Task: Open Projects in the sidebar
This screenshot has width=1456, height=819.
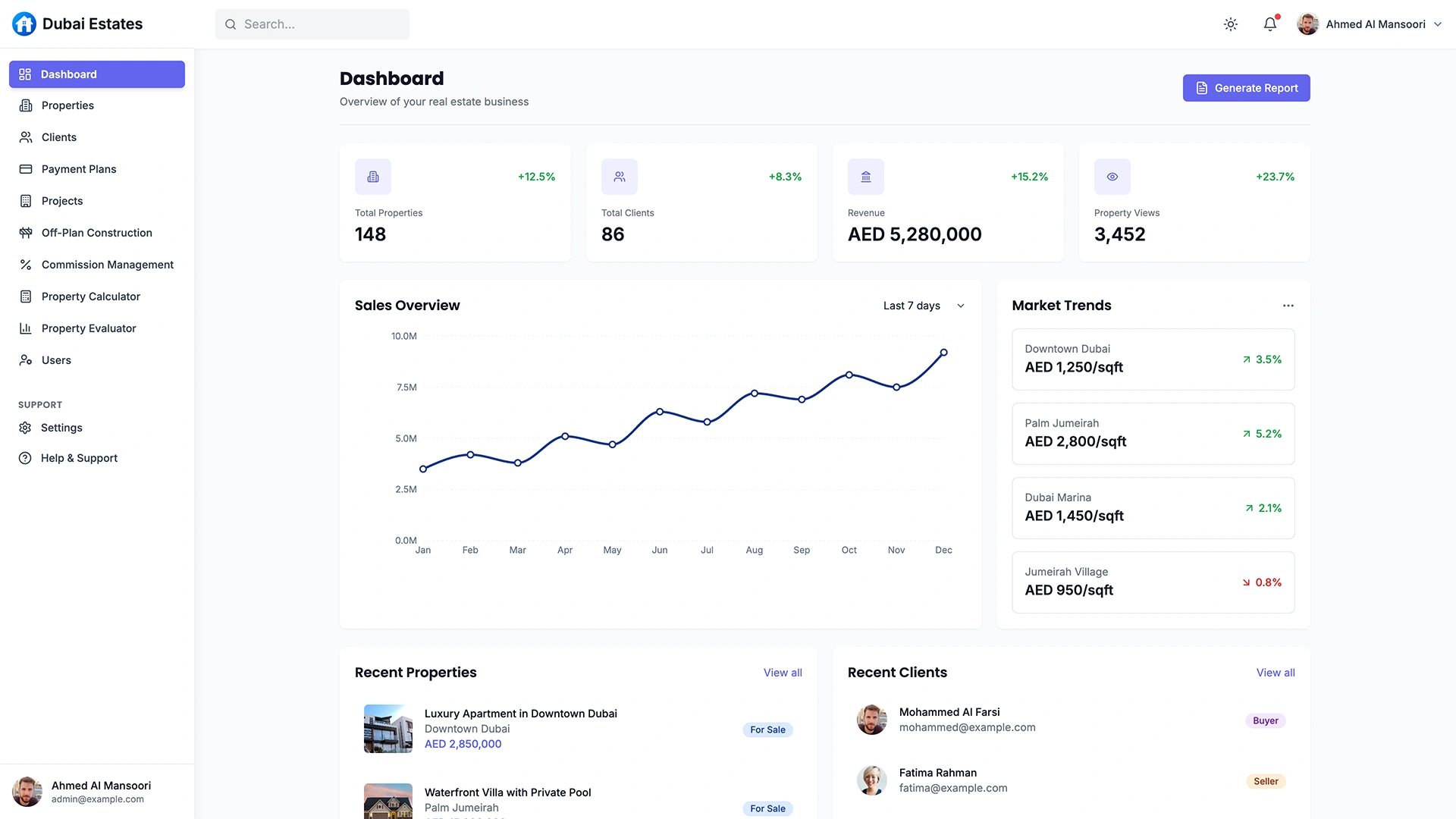Action: click(x=97, y=201)
